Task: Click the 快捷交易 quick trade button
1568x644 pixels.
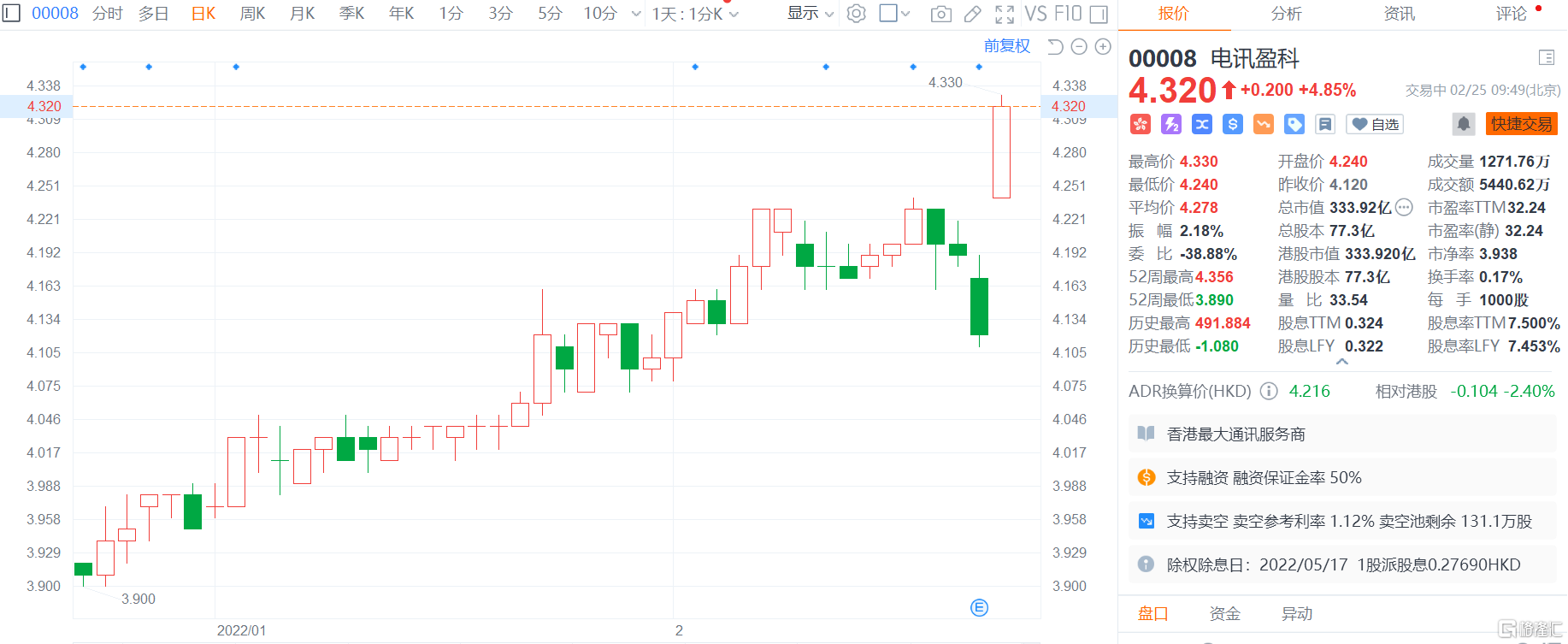Action: tap(1521, 124)
